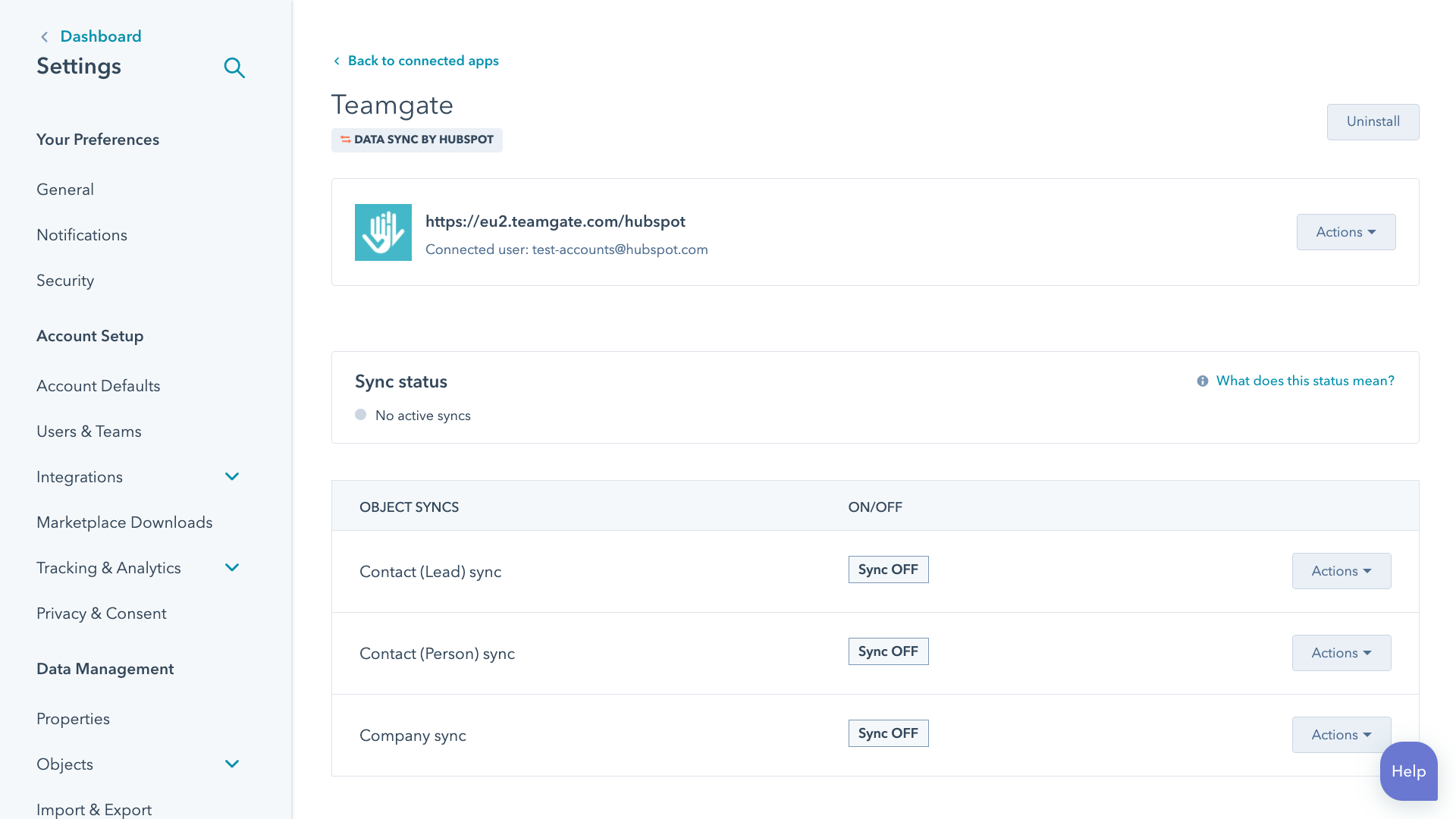This screenshot has height=819, width=1456.
Task: Expand Tracking & Analytics chevron
Action: click(x=232, y=568)
